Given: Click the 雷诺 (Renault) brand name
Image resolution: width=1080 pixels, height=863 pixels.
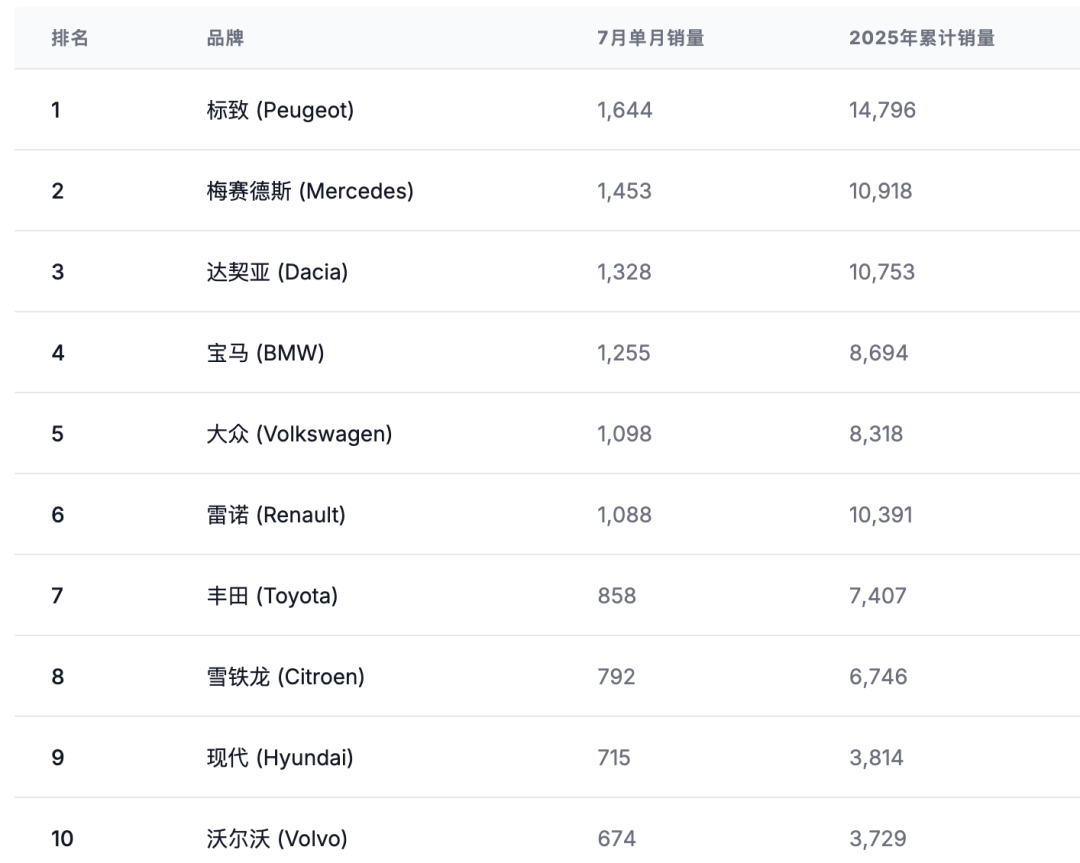Looking at the screenshot, I should 276,515.
